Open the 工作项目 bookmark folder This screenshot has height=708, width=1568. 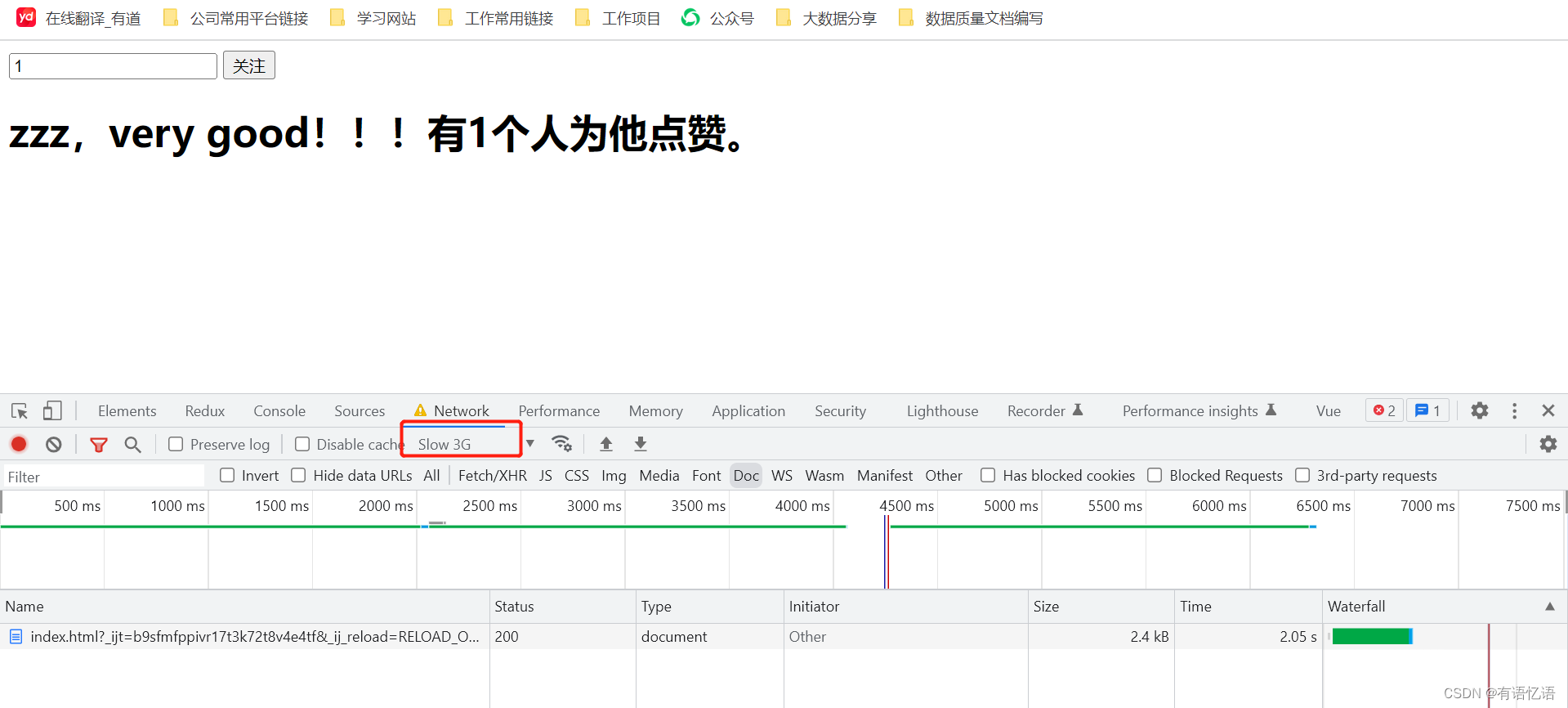(618, 18)
